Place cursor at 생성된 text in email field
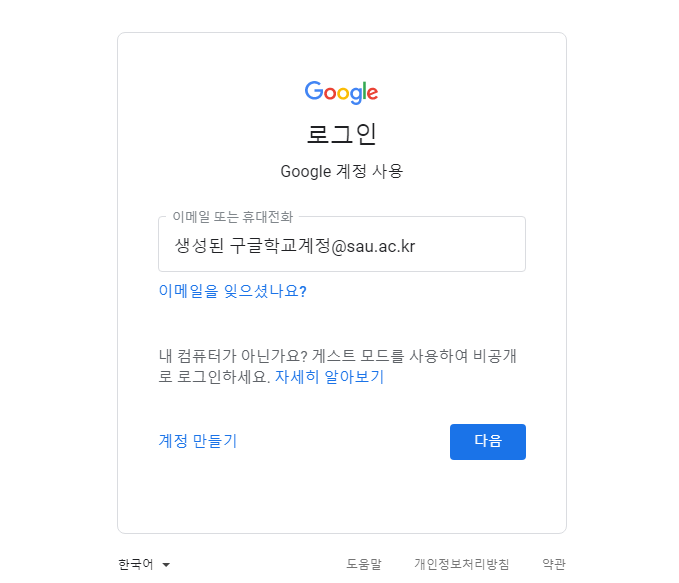Screen dimensions: 679x583 (x=199, y=246)
